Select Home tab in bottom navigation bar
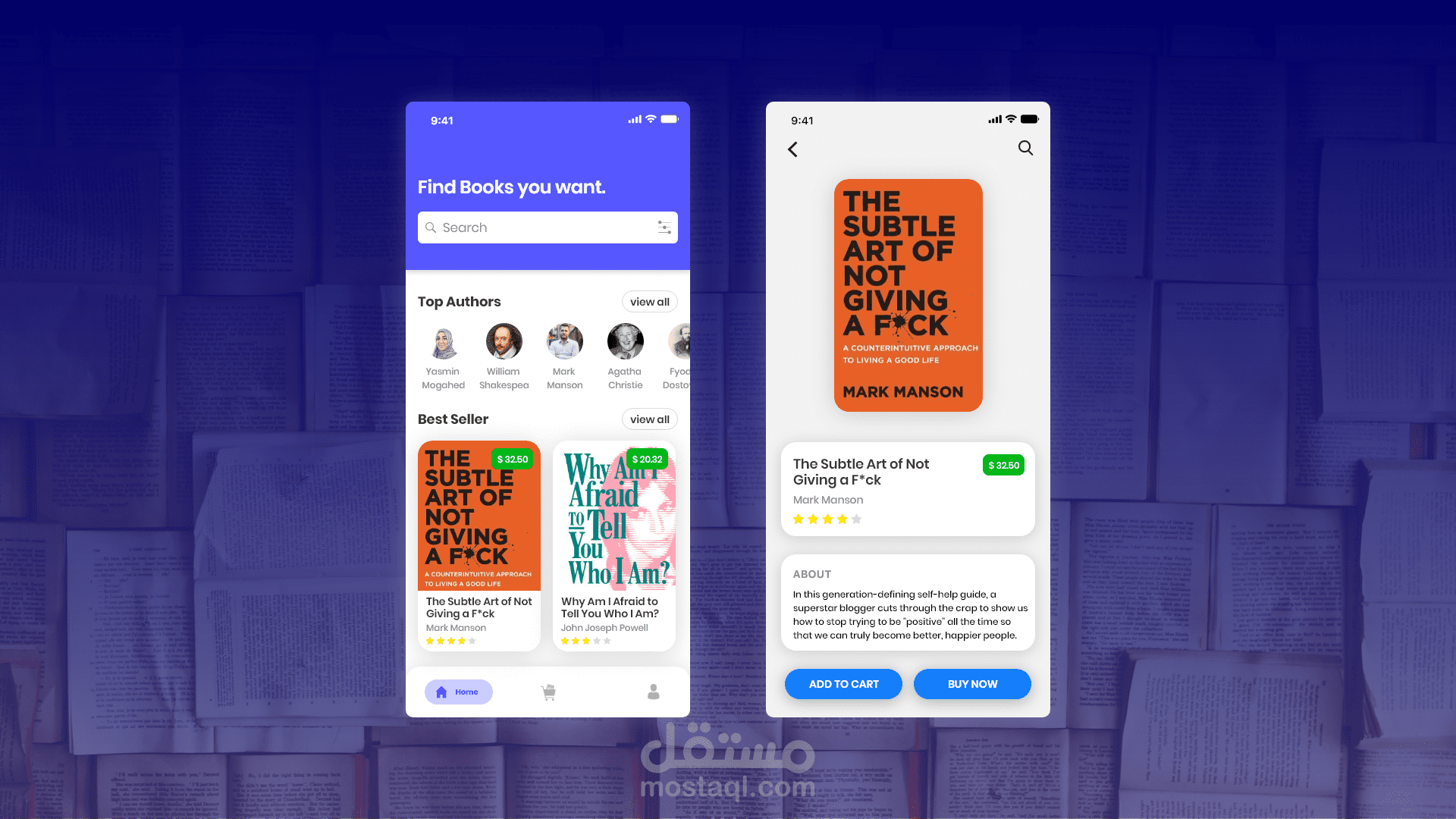Image resolution: width=1456 pixels, height=819 pixels. tap(457, 691)
